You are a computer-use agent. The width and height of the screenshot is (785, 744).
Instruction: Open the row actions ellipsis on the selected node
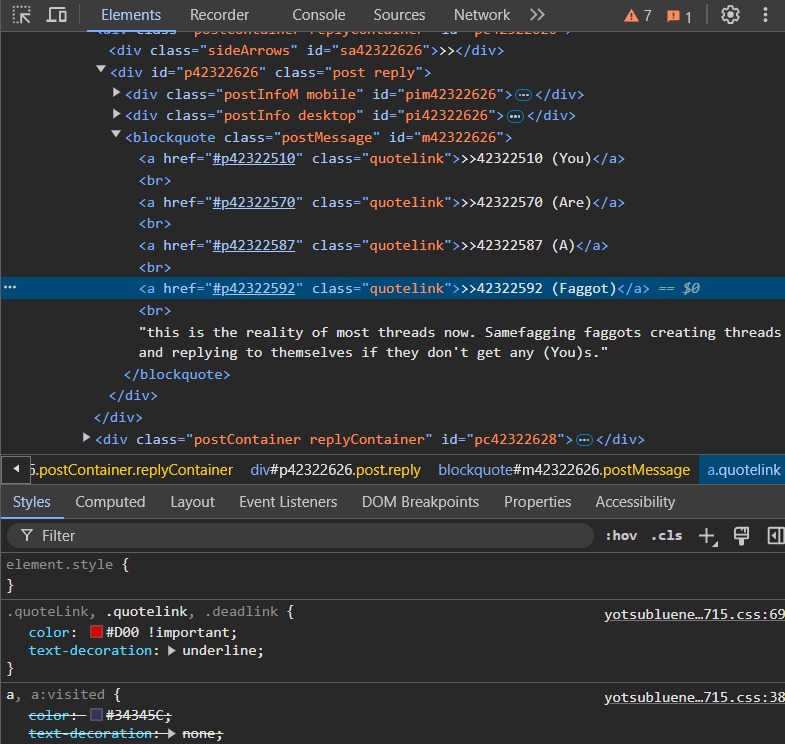point(10,287)
